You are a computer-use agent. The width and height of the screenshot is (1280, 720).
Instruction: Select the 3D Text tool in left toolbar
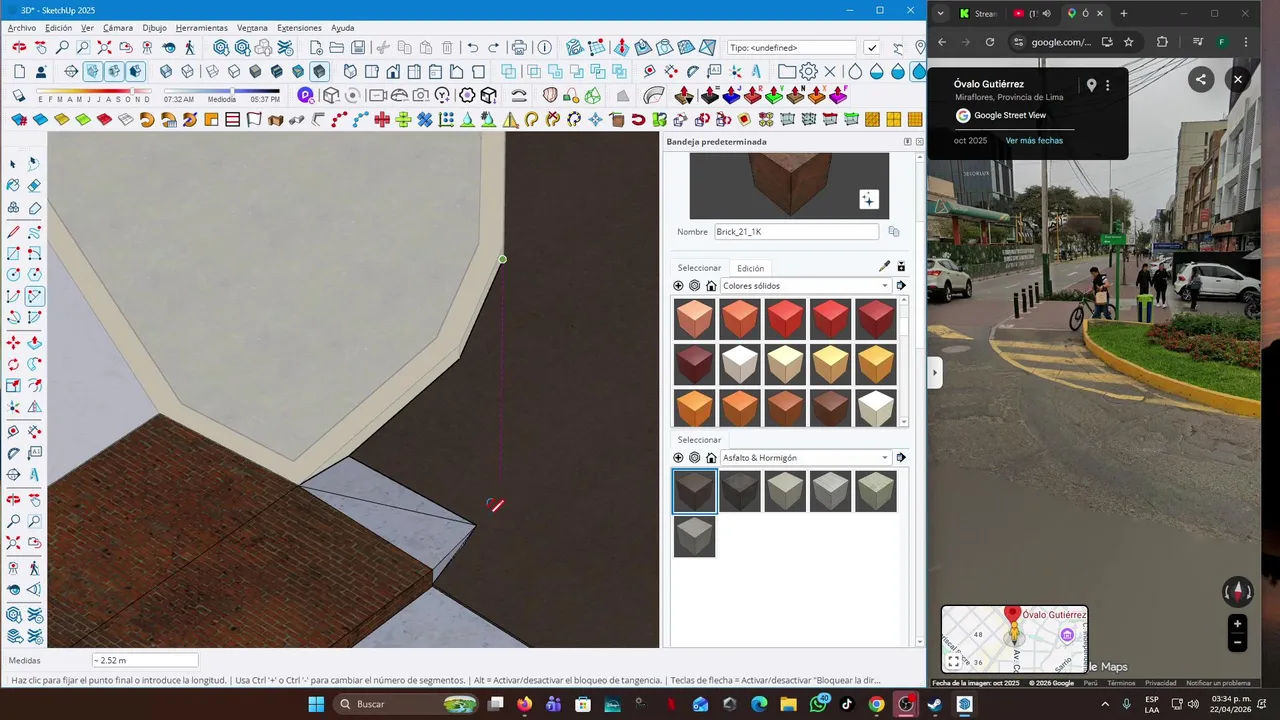(35, 475)
